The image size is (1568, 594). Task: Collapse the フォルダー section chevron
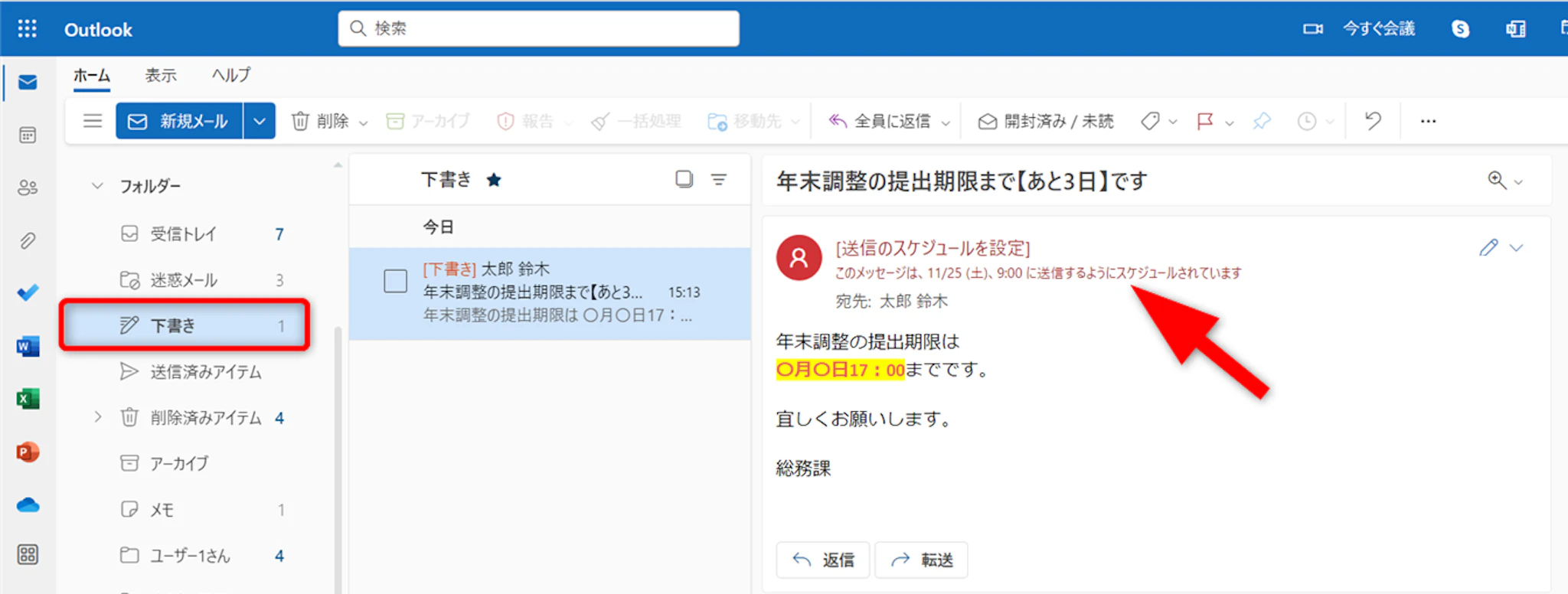pyautogui.click(x=97, y=186)
